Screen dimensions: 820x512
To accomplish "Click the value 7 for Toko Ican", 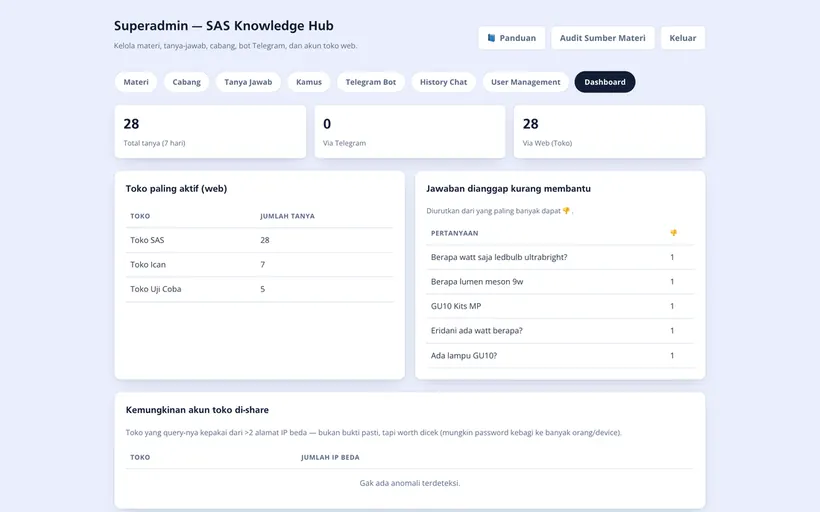I will pos(263,265).
